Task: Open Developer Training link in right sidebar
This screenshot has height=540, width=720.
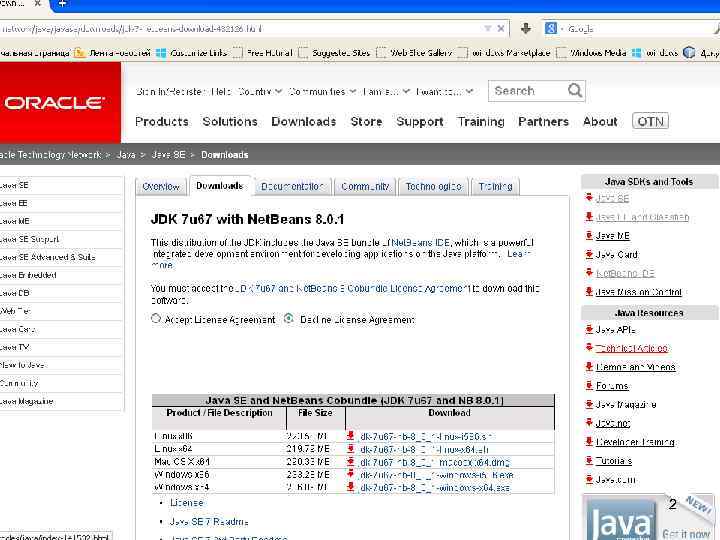Action: point(635,442)
